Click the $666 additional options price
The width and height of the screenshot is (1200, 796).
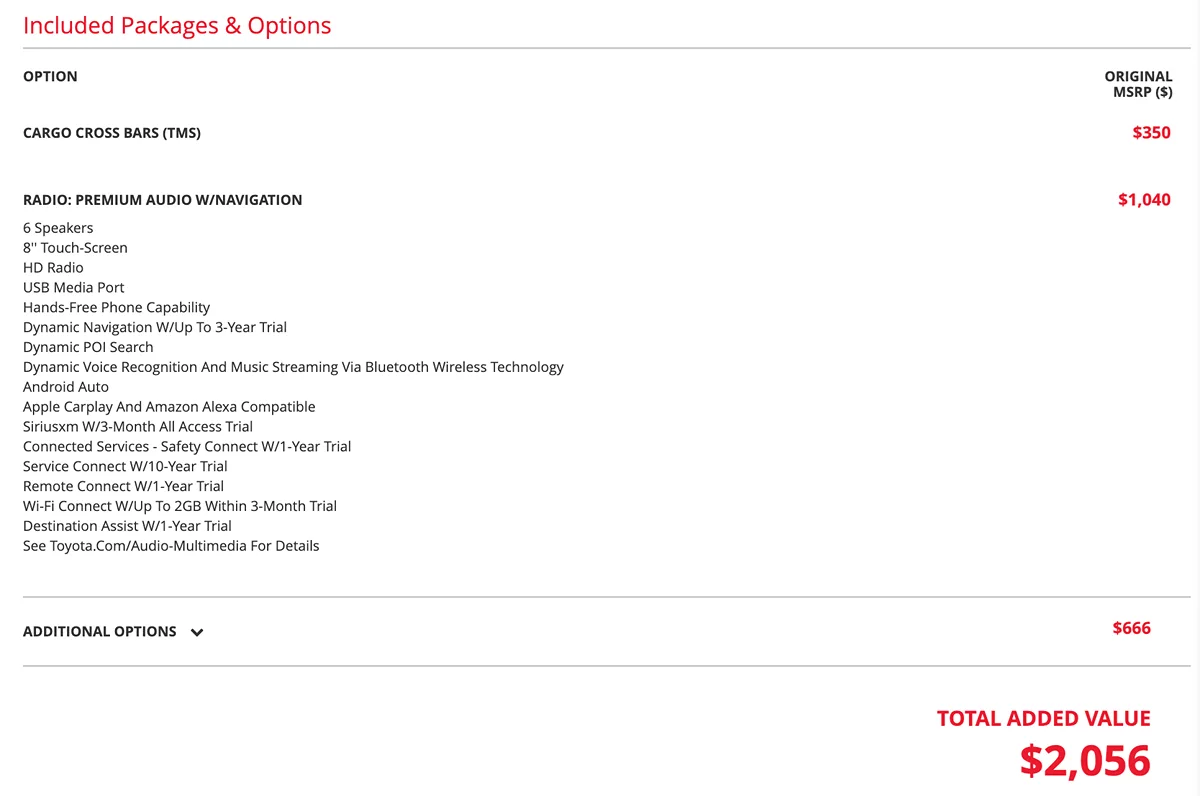[x=1131, y=628]
